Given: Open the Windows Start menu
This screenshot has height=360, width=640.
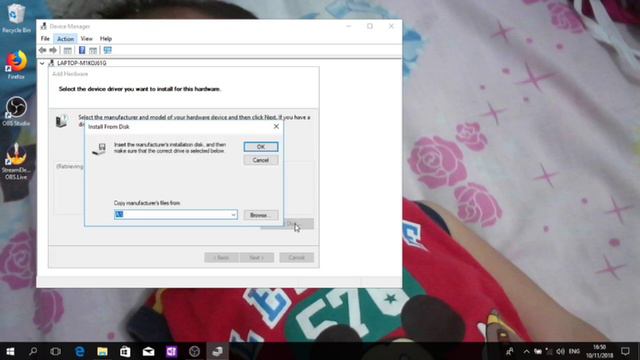Looking at the screenshot, I should pyautogui.click(x=11, y=351).
